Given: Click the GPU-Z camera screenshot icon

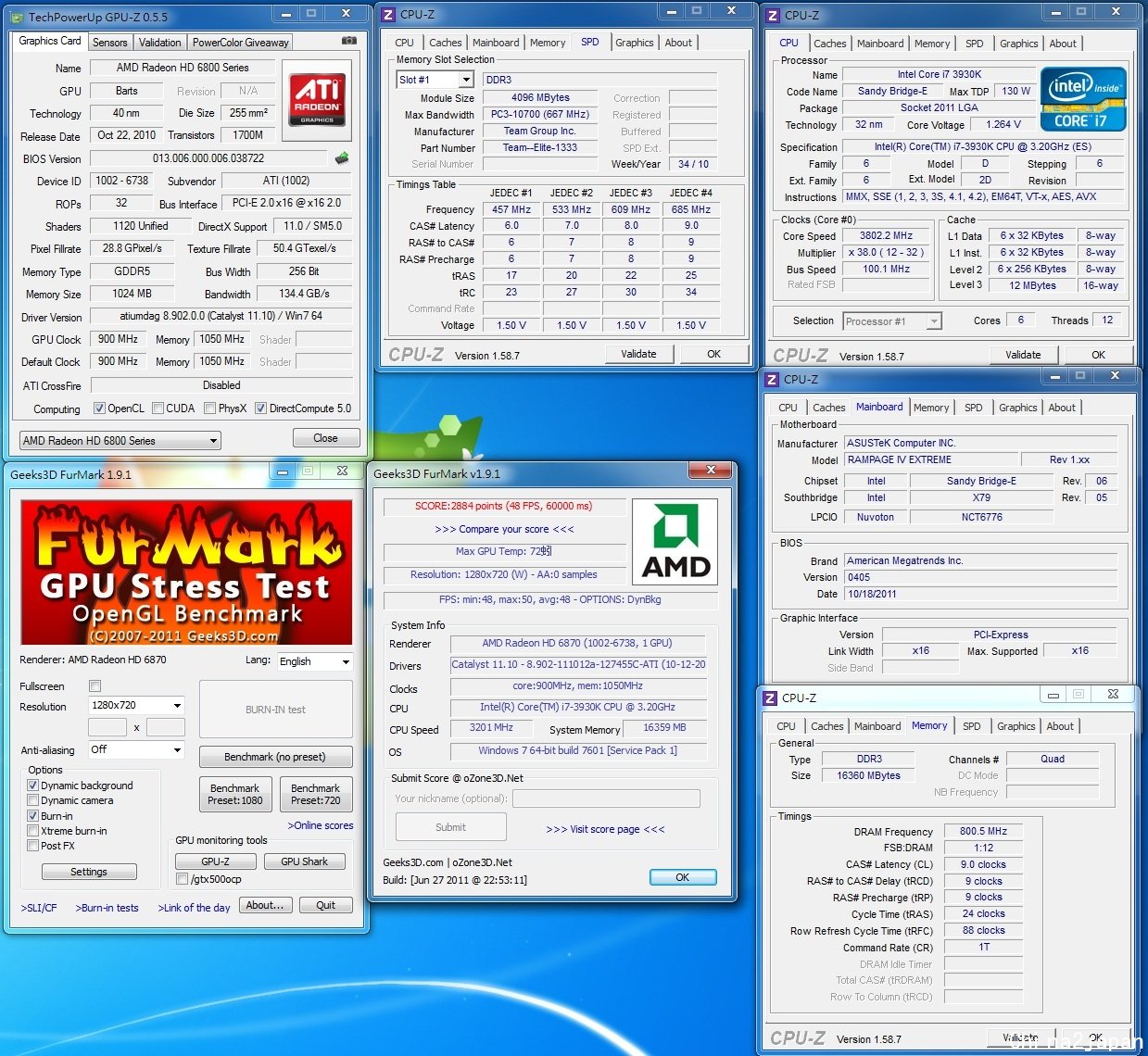Looking at the screenshot, I should tap(348, 41).
